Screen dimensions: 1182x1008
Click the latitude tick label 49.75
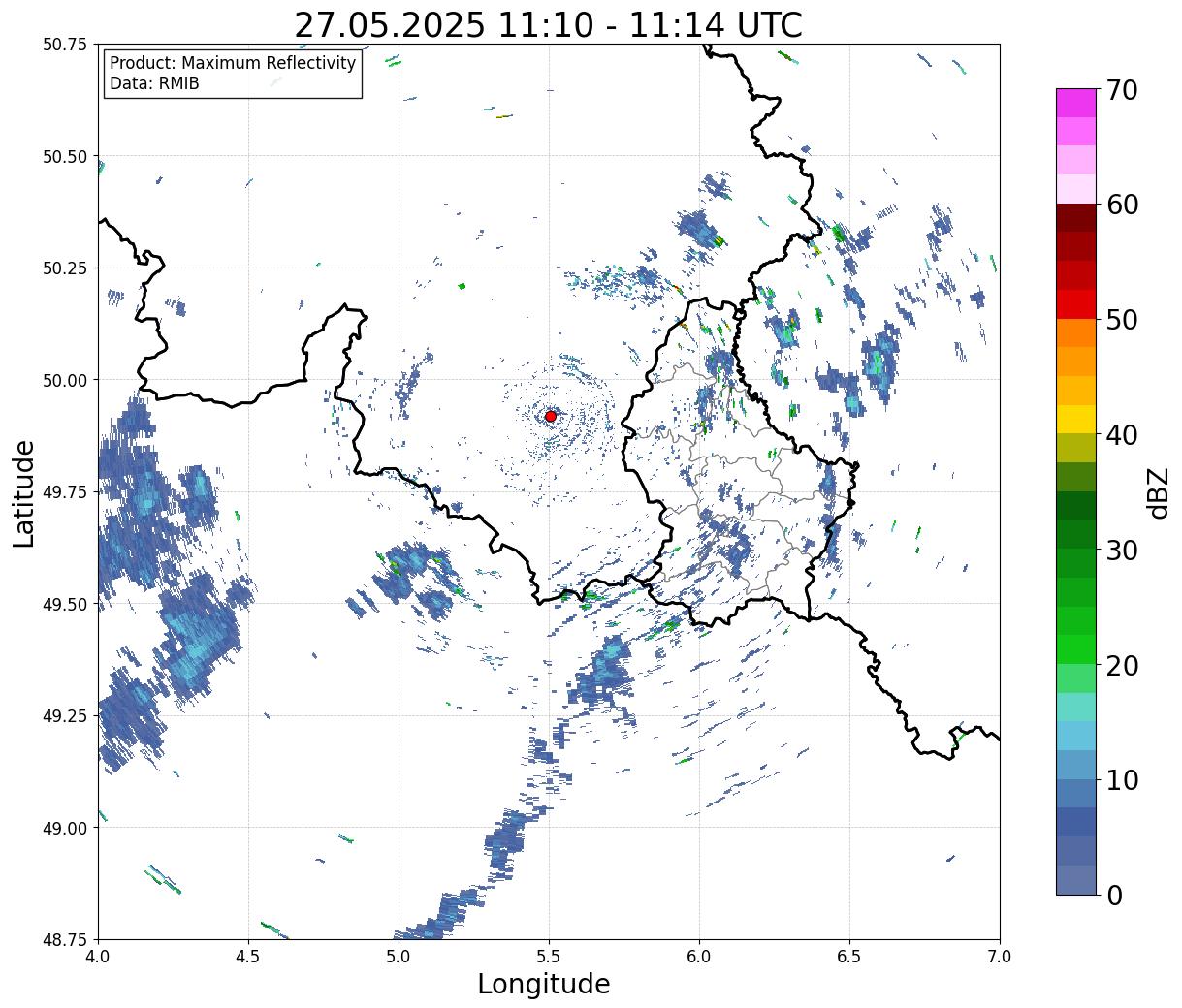click(65, 492)
